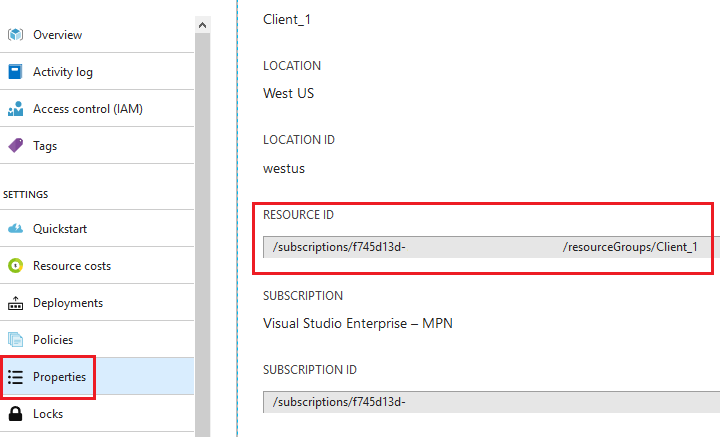The height and width of the screenshot is (437, 720).
Task: Click the Policies documents icon
Action: [x=15, y=340]
